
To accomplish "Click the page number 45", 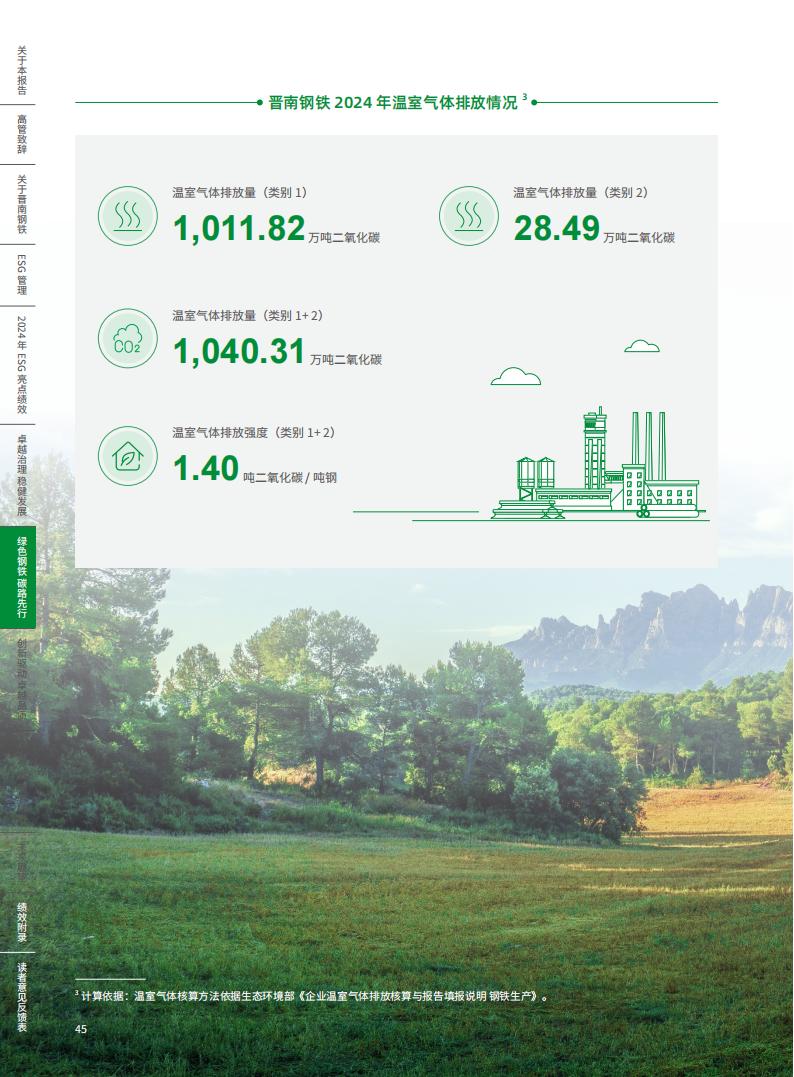I will pos(81,1029).
